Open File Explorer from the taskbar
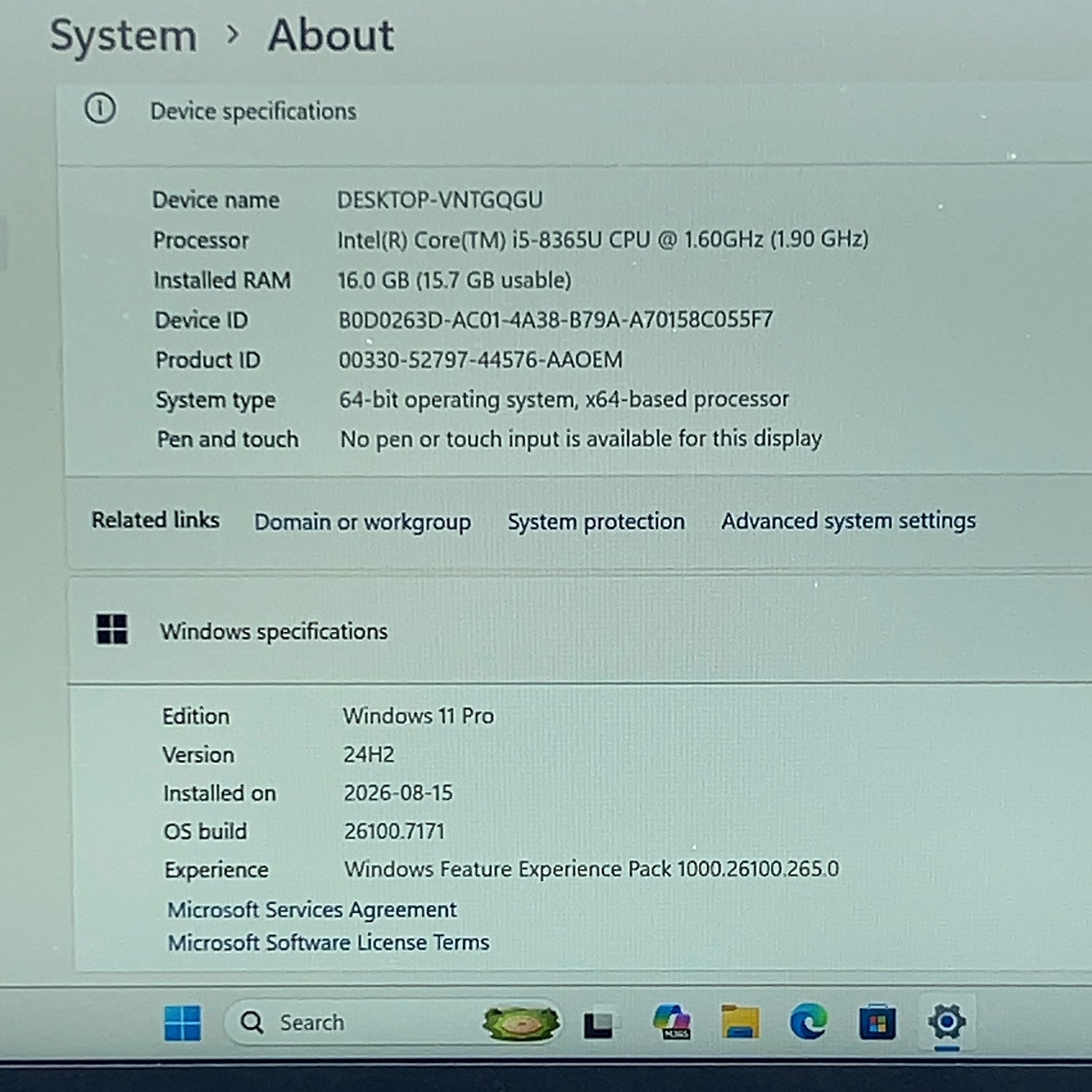 [740, 1021]
